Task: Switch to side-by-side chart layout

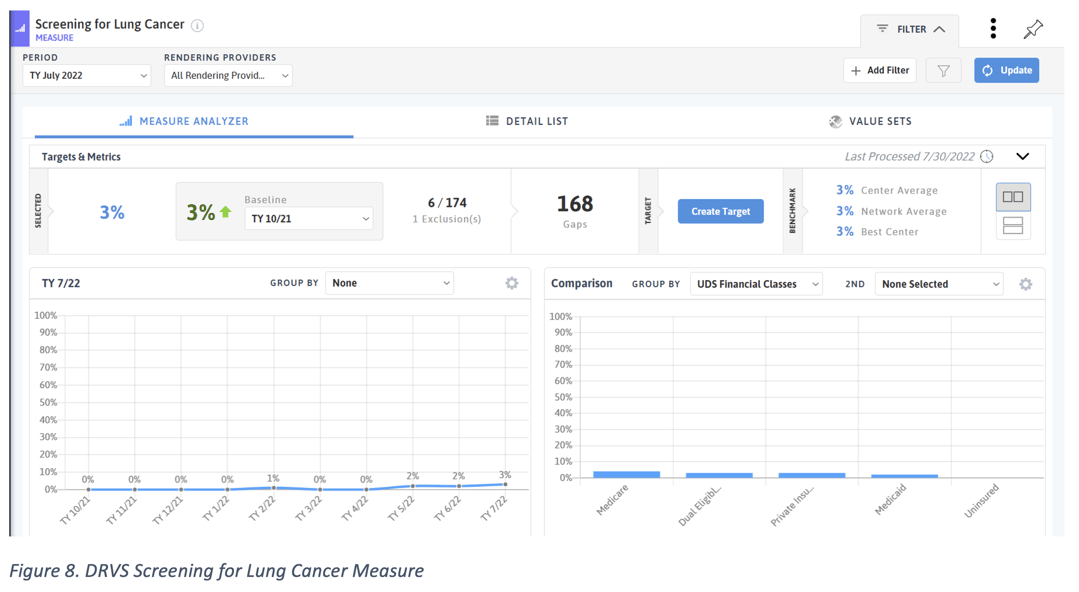Action: 1013,197
